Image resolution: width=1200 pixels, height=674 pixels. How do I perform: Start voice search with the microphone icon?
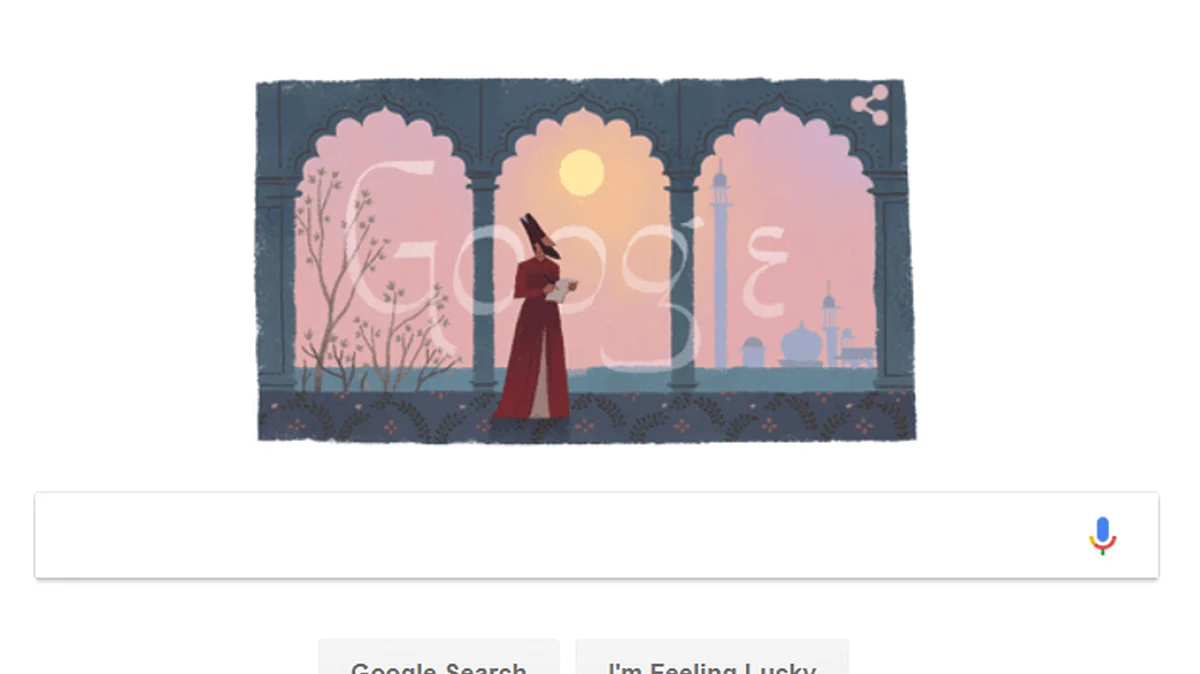click(1102, 536)
